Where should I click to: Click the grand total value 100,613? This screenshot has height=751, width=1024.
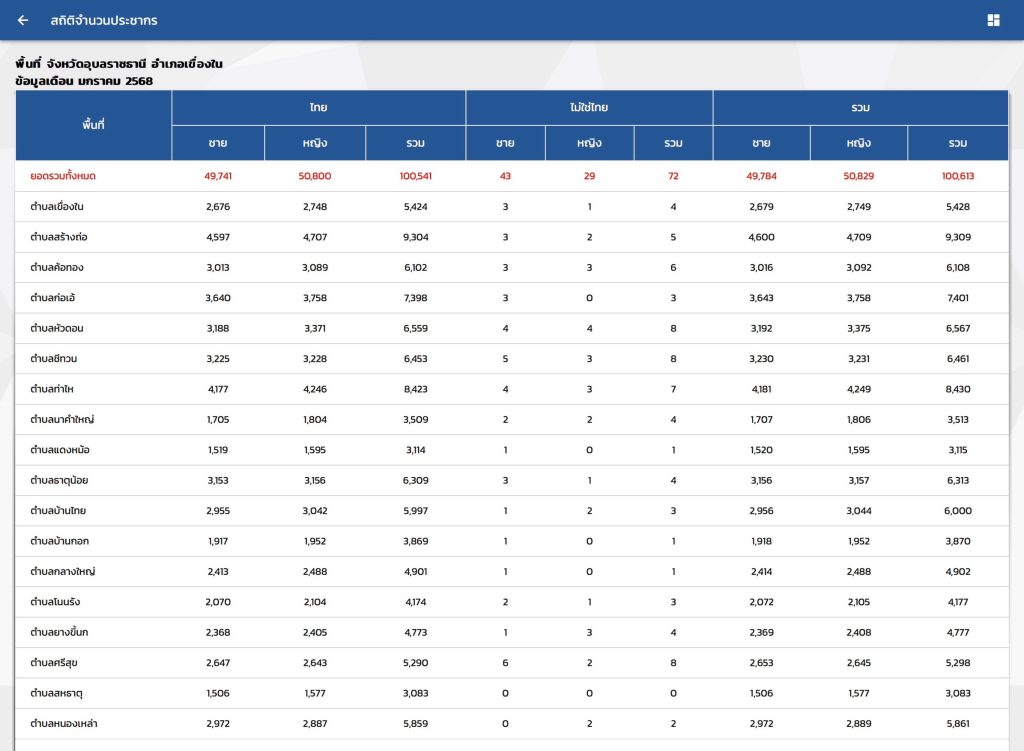pos(958,176)
